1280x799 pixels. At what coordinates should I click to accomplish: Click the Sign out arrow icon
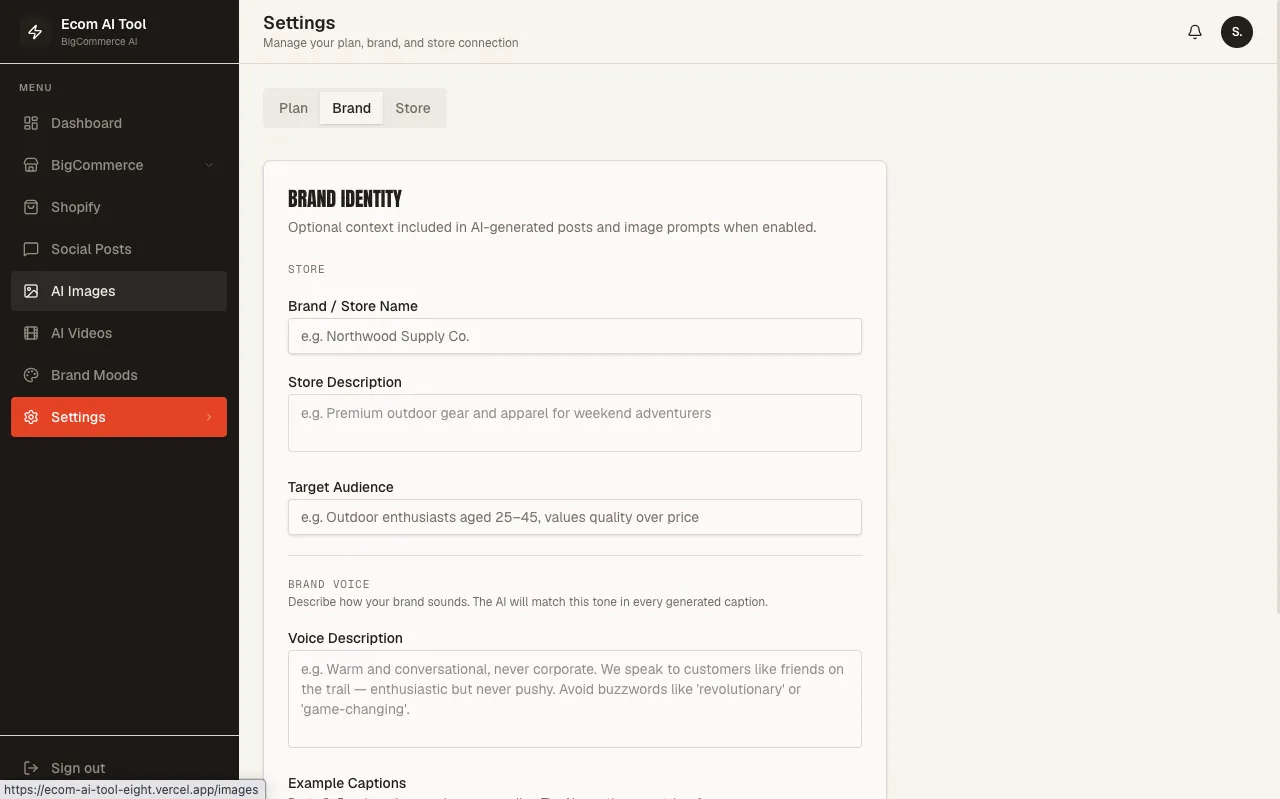(x=31, y=768)
